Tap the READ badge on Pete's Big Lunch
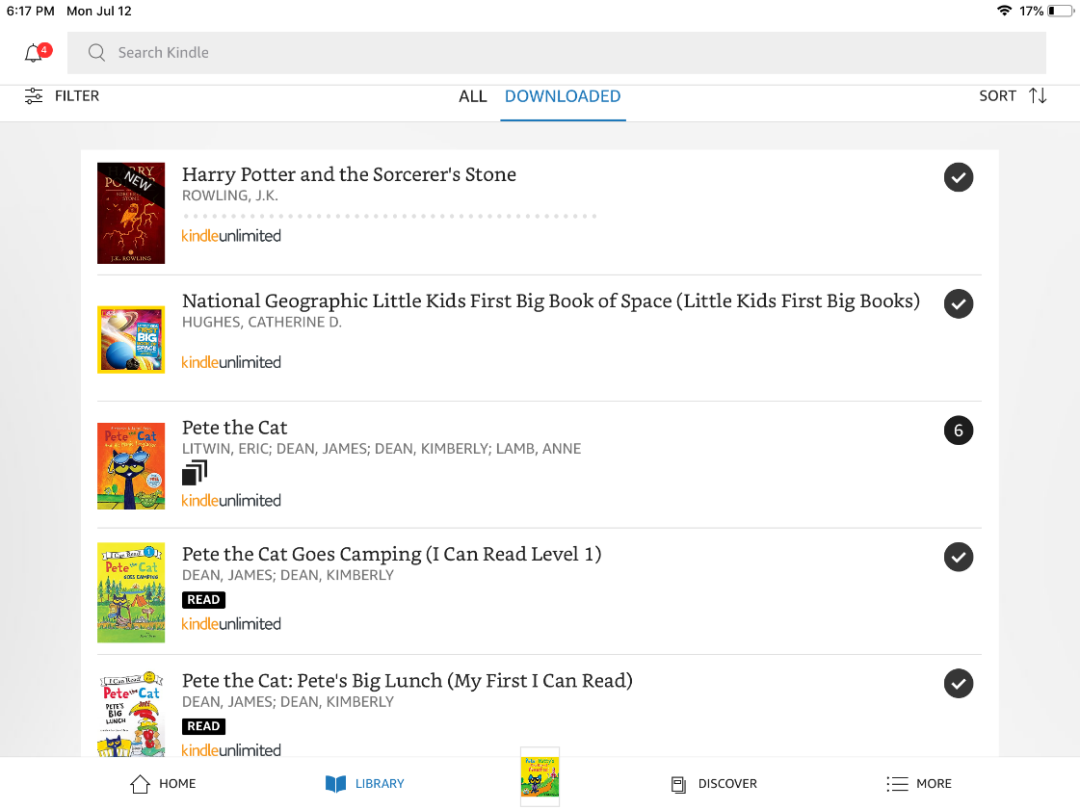 click(204, 727)
